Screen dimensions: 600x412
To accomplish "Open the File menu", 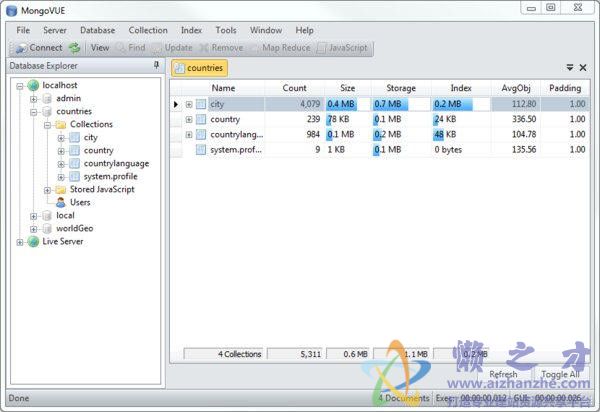I will click(23, 30).
